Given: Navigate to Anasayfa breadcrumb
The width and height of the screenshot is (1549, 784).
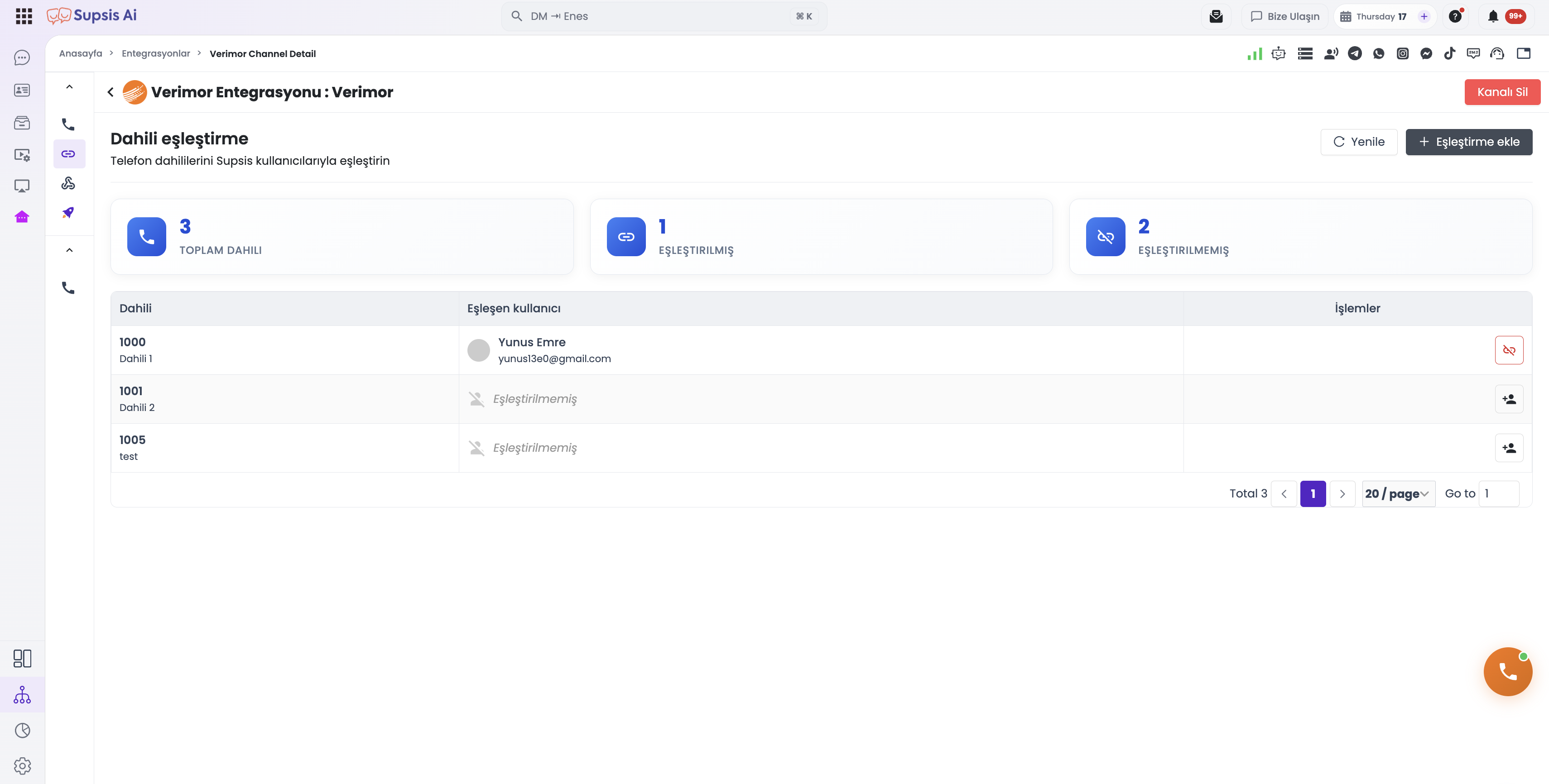Looking at the screenshot, I should point(81,53).
